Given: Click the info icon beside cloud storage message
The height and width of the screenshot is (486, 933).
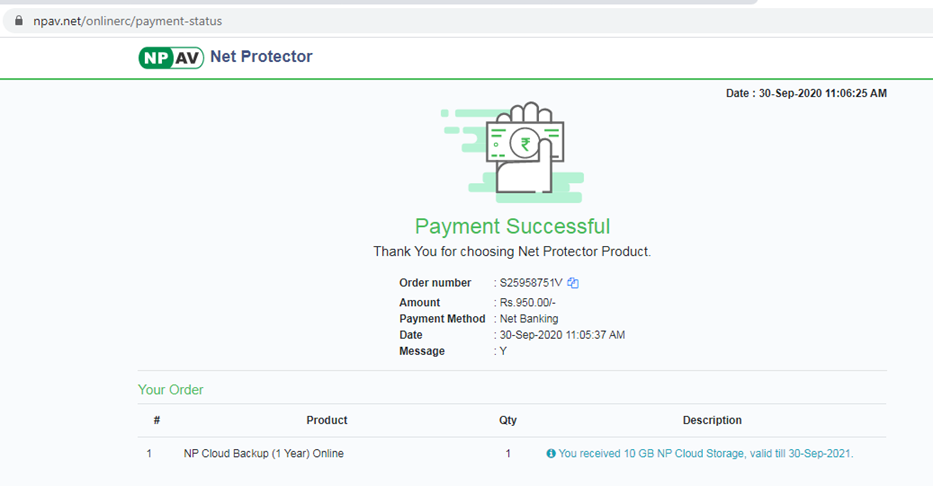Looking at the screenshot, I should (551, 454).
